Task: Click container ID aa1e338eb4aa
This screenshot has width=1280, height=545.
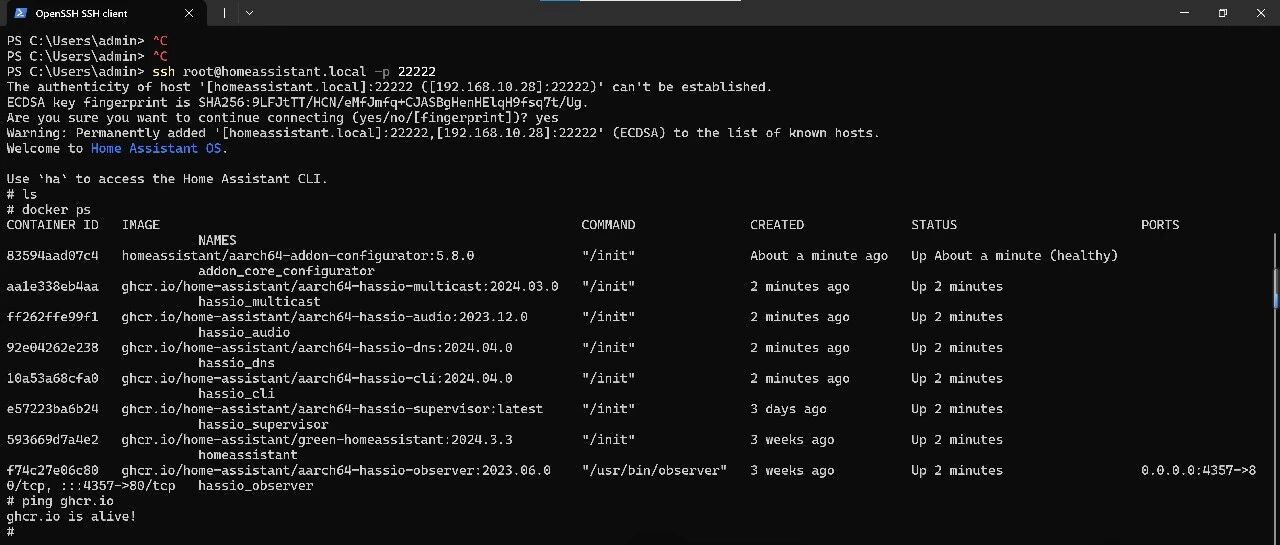Action: coord(52,287)
